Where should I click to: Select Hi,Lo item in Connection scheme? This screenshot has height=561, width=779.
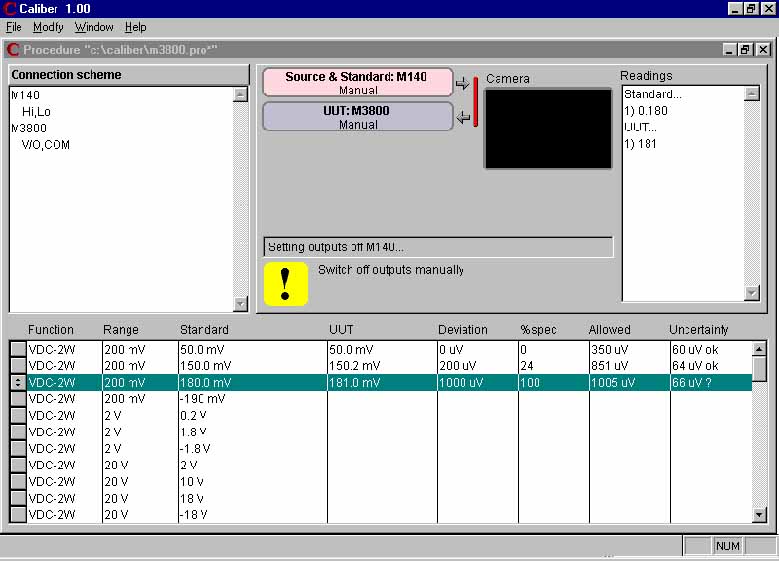coord(36,111)
